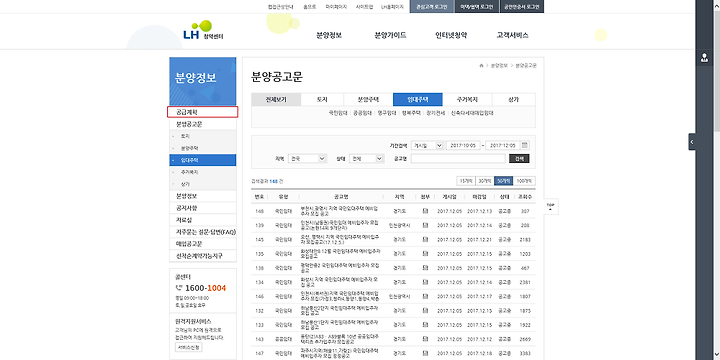720x360 pixels.
Task: Open 분양가이드 in main navigation
Action: coord(390,35)
